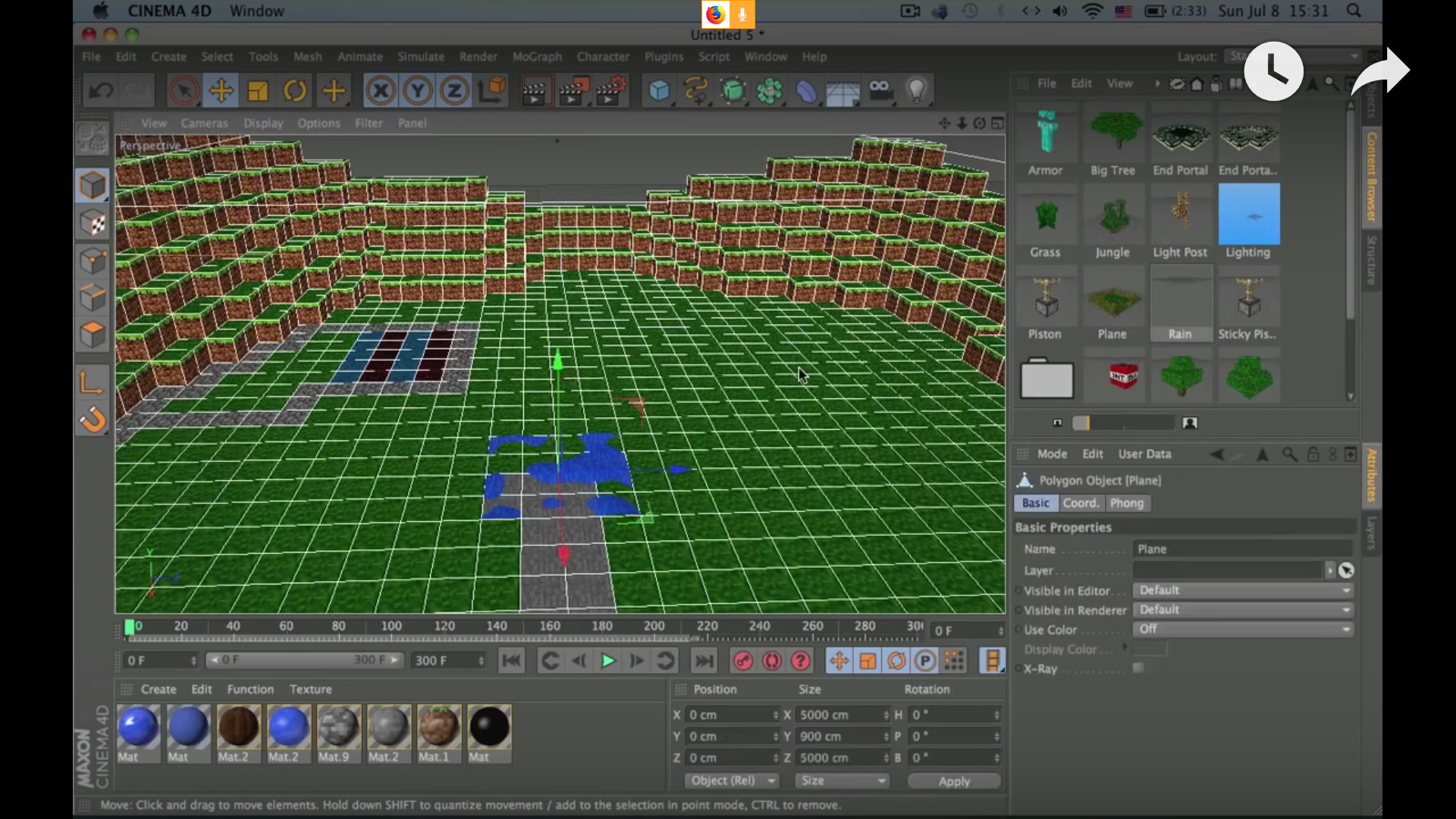This screenshot has width=1456, height=819.
Task: Open viewport Display menu
Action: (263, 123)
